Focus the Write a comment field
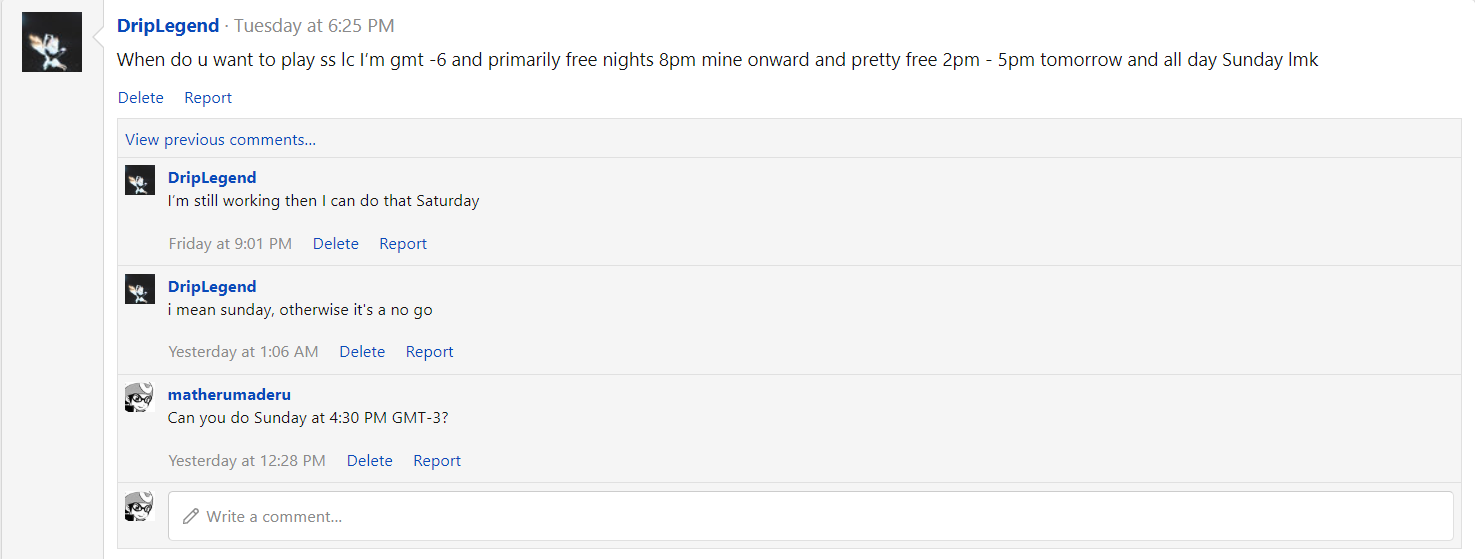The image size is (1475, 559). point(810,517)
